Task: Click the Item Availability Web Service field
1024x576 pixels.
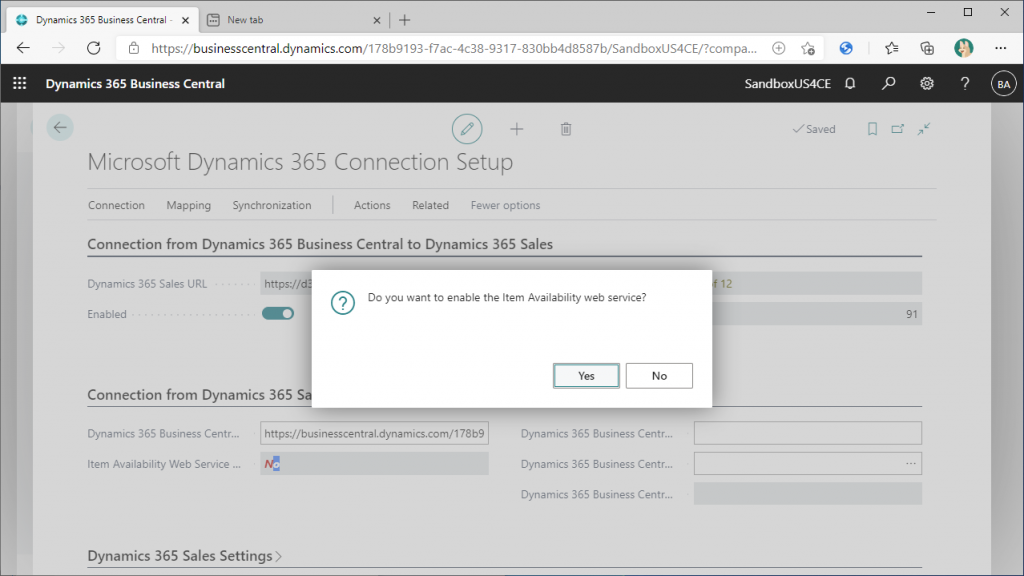Action: 374,464
